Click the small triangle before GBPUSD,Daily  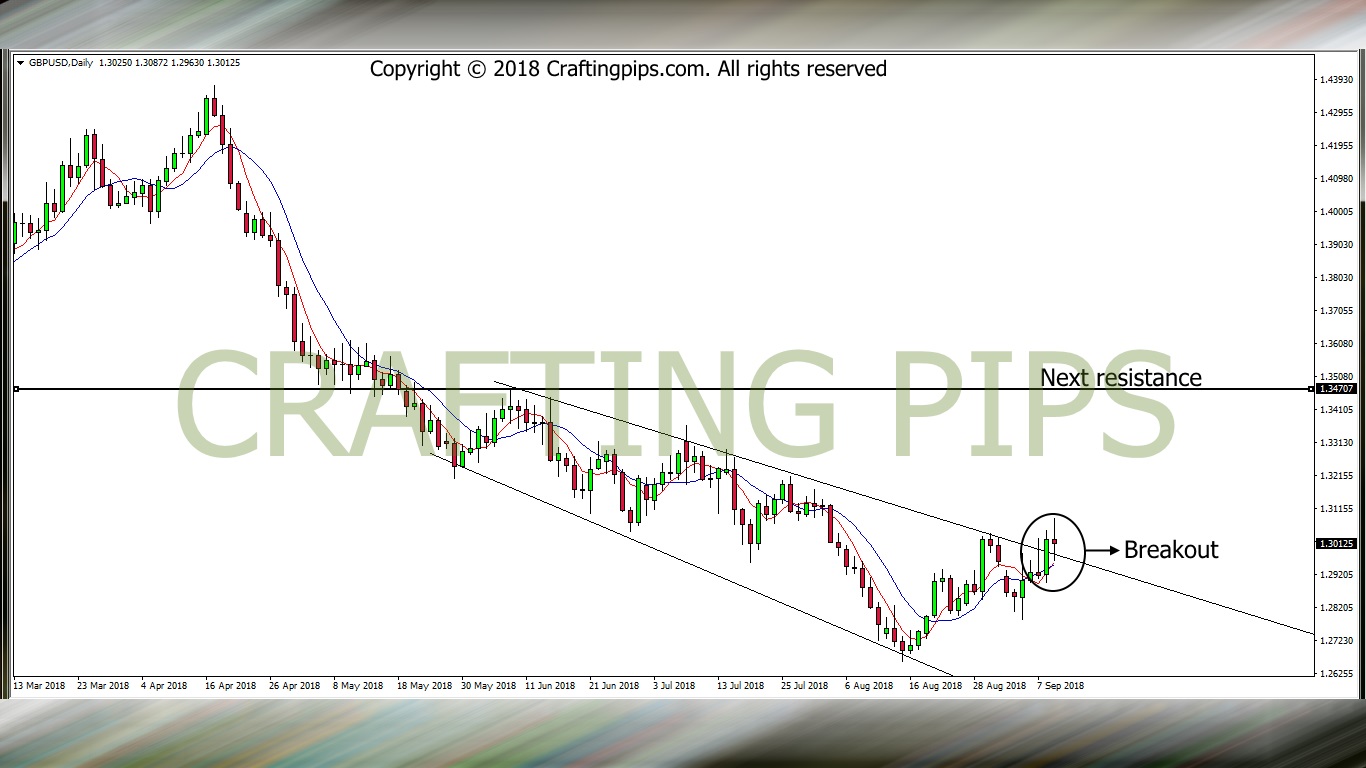pos(20,63)
